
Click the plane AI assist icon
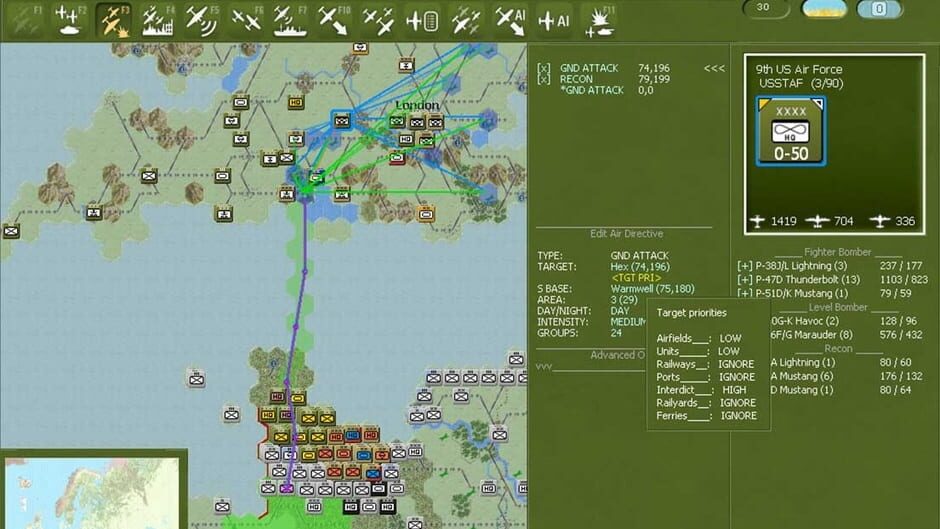554,21
